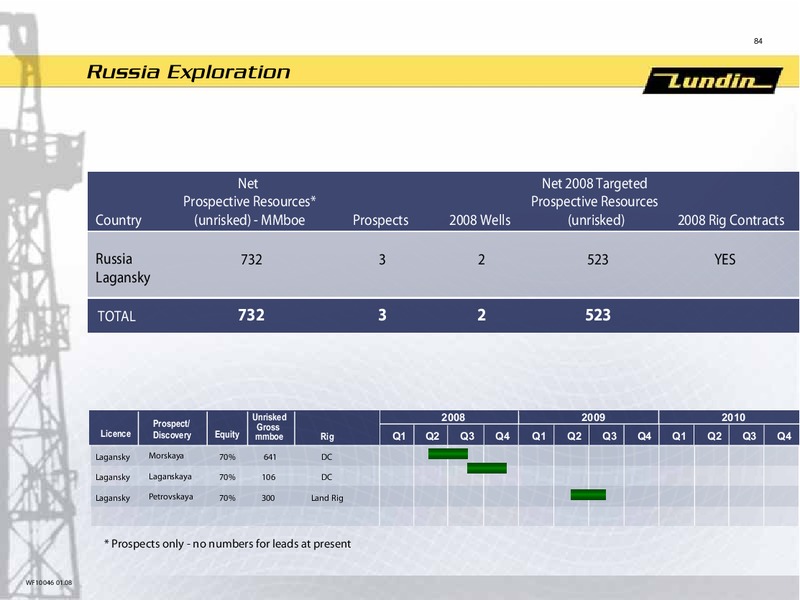The height and width of the screenshot is (600, 800).
Task: Click the Lundin logo
Action: click(713, 80)
